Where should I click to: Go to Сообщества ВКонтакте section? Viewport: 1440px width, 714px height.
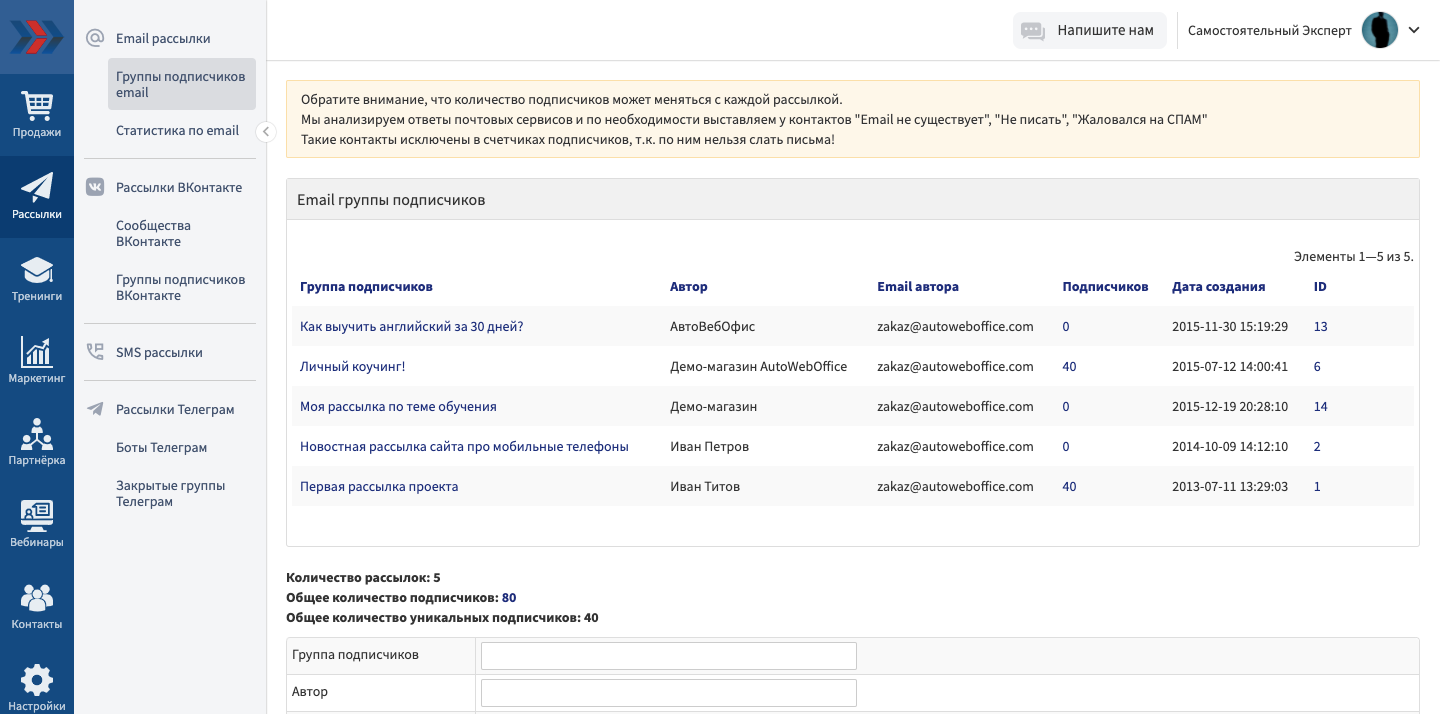click(153, 233)
